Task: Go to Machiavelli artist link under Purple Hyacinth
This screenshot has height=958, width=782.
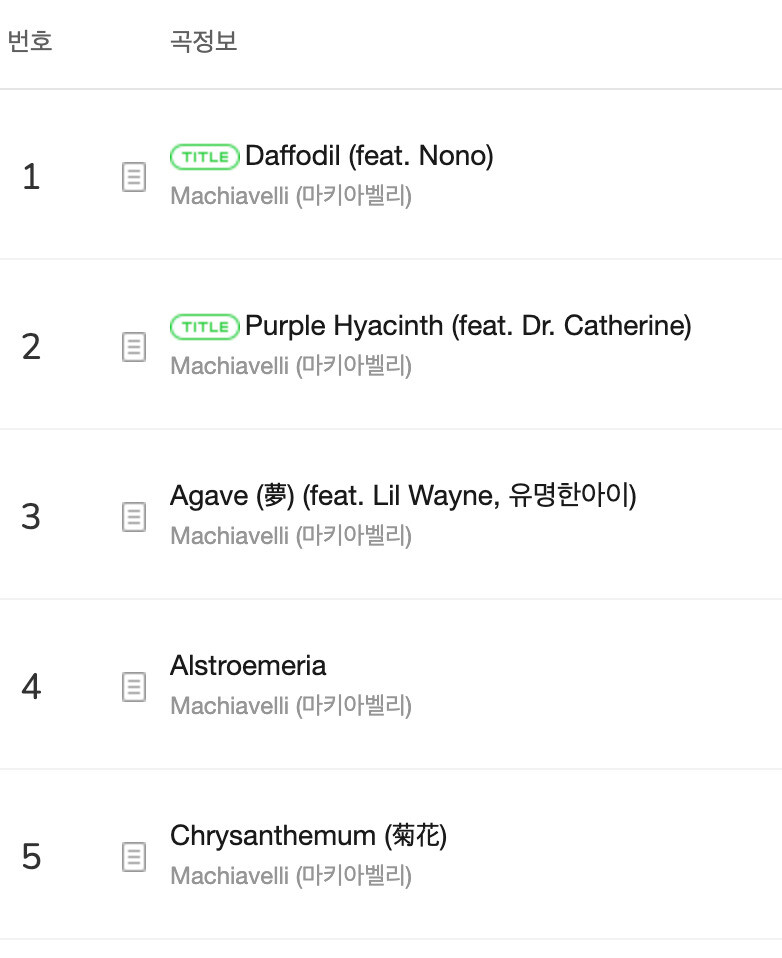Action: pos(290,365)
